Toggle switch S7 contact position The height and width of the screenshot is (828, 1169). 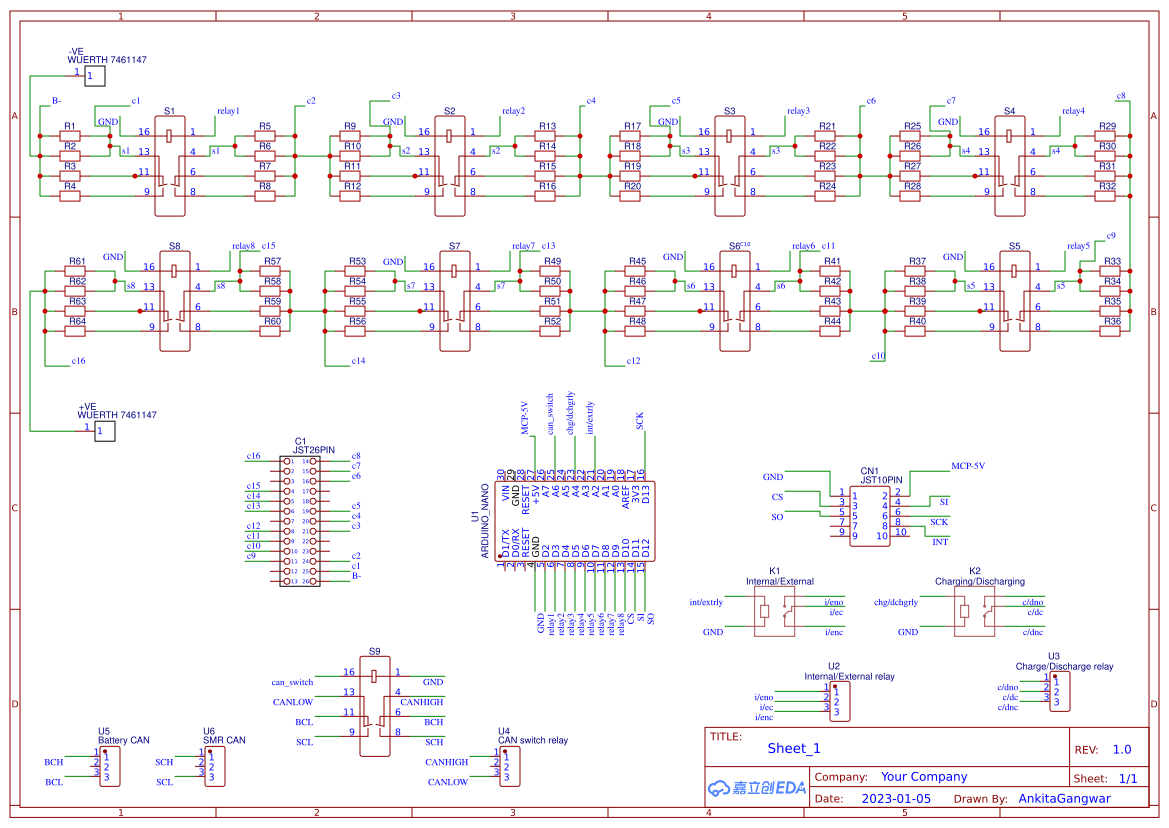454,300
